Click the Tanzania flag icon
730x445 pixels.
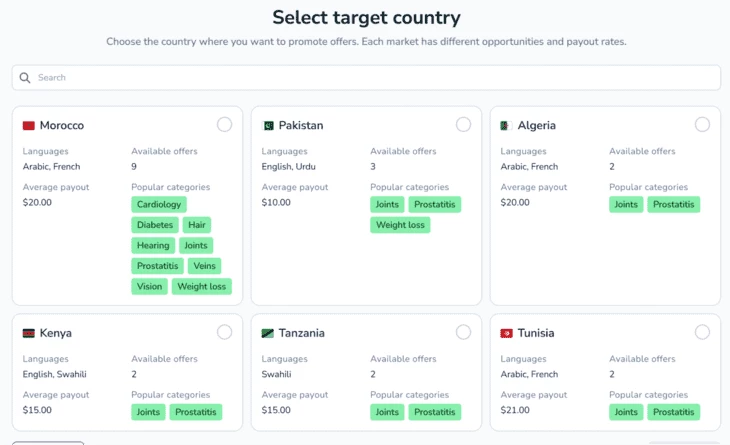268,333
